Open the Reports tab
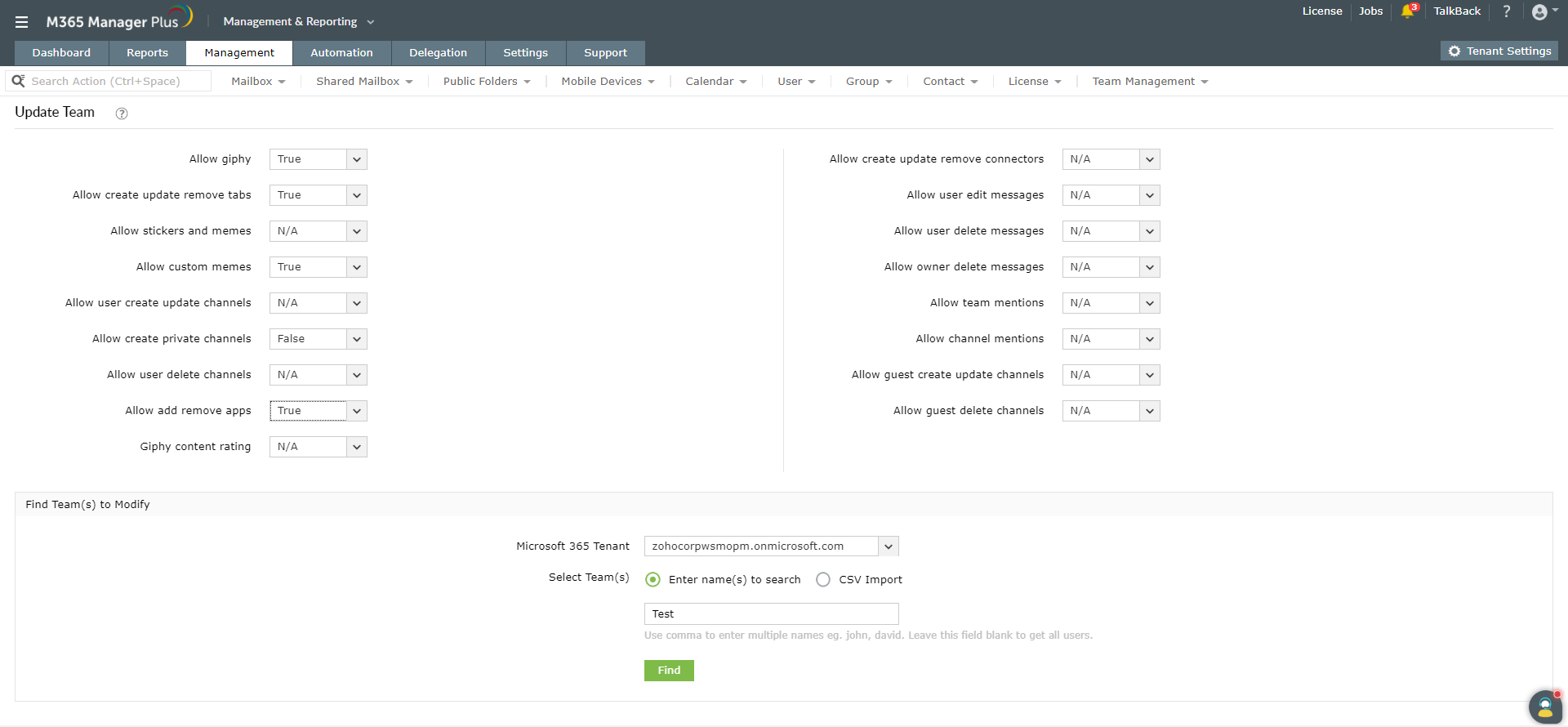This screenshot has height=727, width=1568. tap(147, 53)
